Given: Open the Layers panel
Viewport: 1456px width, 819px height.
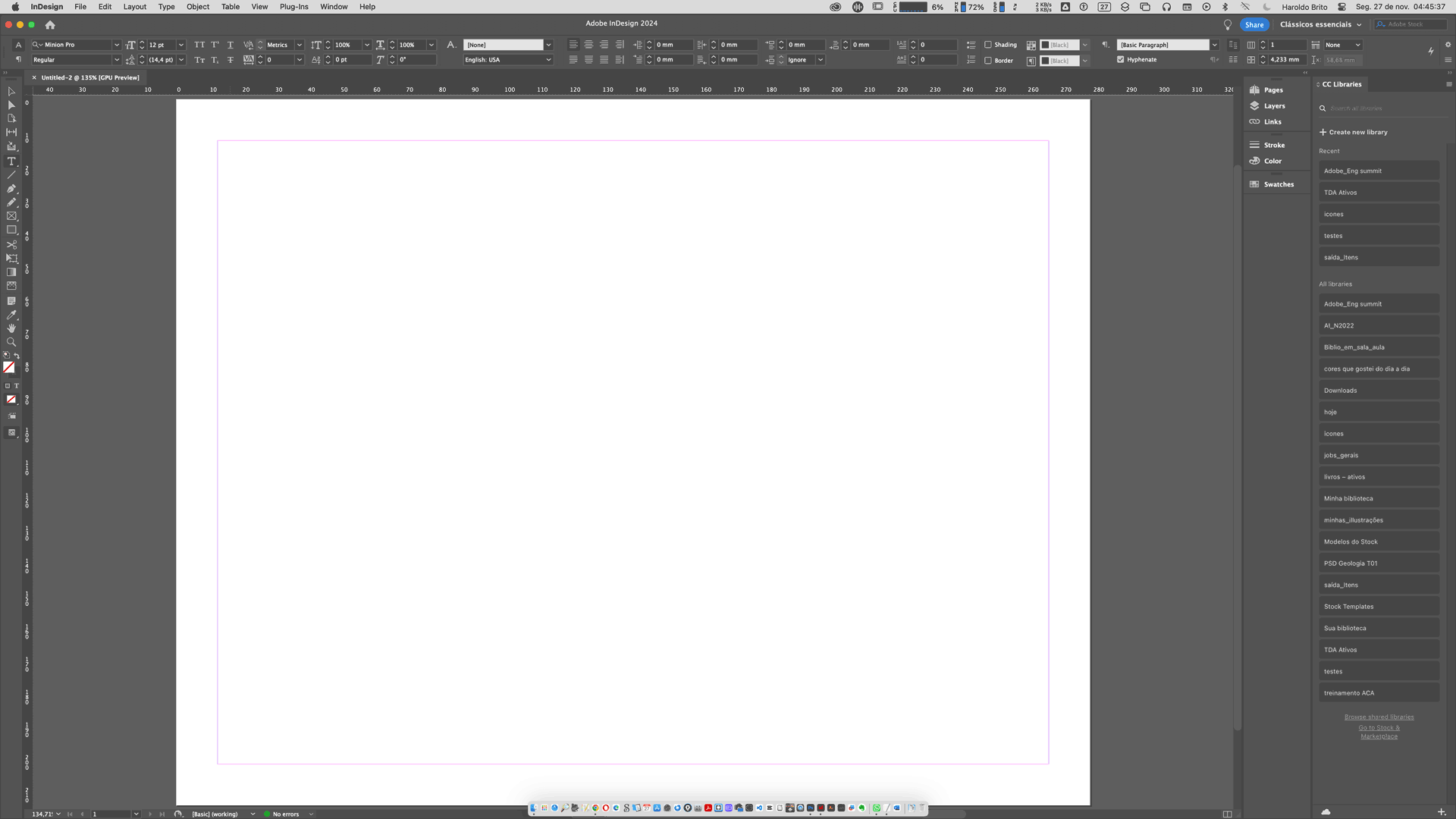Looking at the screenshot, I should click(x=1274, y=106).
